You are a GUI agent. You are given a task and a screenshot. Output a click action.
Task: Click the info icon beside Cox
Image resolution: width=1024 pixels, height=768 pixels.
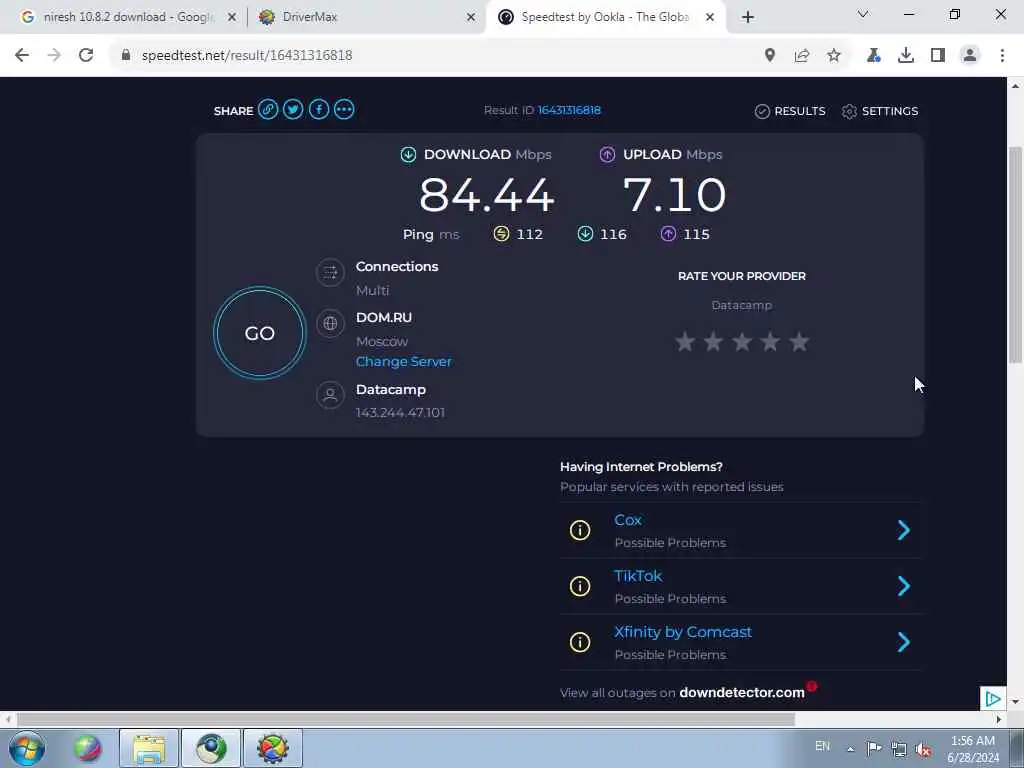click(x=580, y=530)
